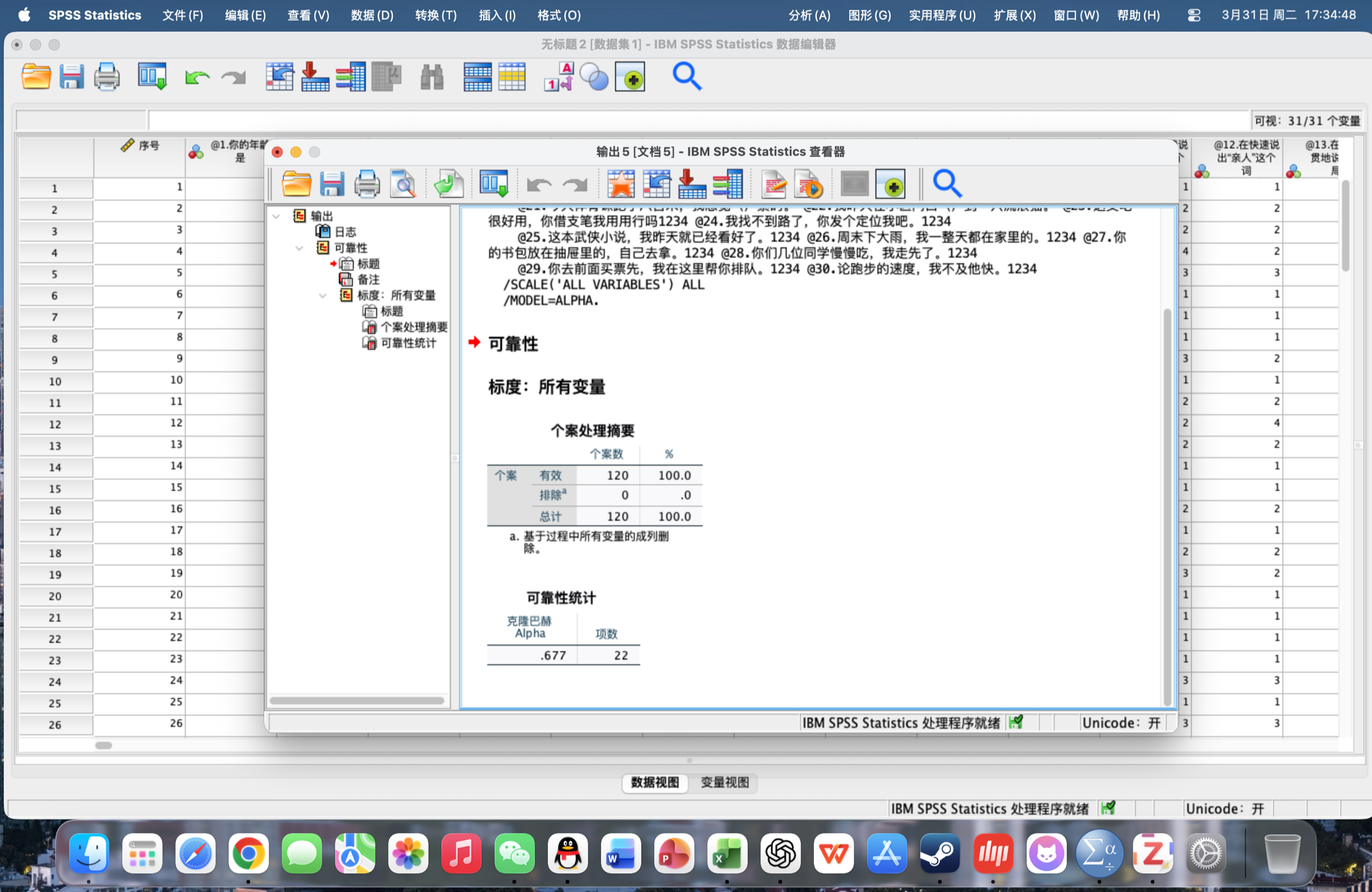This screenshot has height=892, width=1372.
Task: Open WeChat from the Dock
Action: (513, 854)
